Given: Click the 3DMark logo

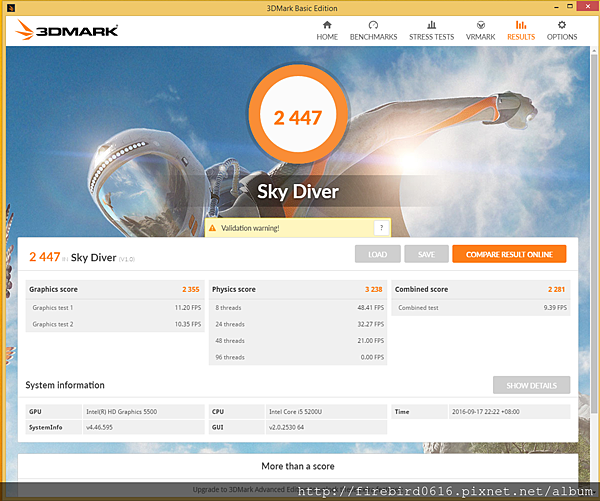Looking at the screenshot, I should [x=67, y=30].
